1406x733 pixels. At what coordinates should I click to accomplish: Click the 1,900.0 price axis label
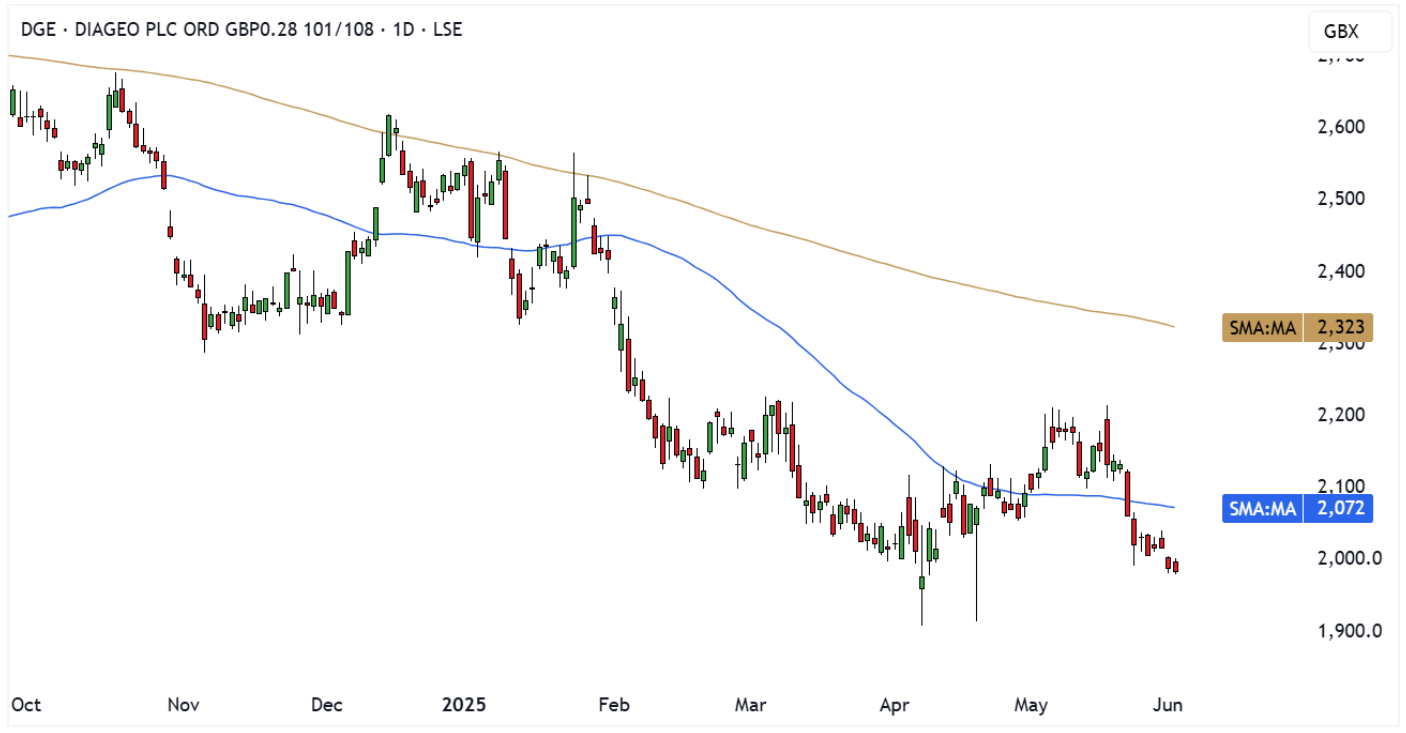coord(1350,631)
